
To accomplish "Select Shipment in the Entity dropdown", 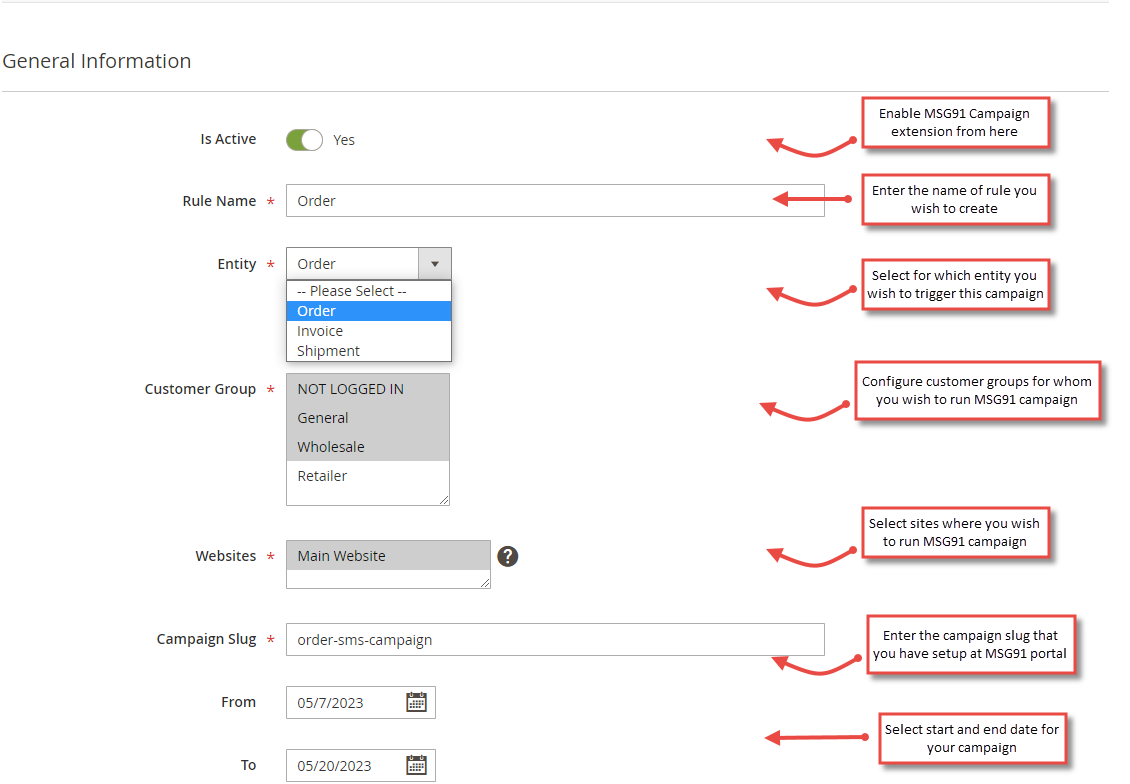I will click(328, 350).
